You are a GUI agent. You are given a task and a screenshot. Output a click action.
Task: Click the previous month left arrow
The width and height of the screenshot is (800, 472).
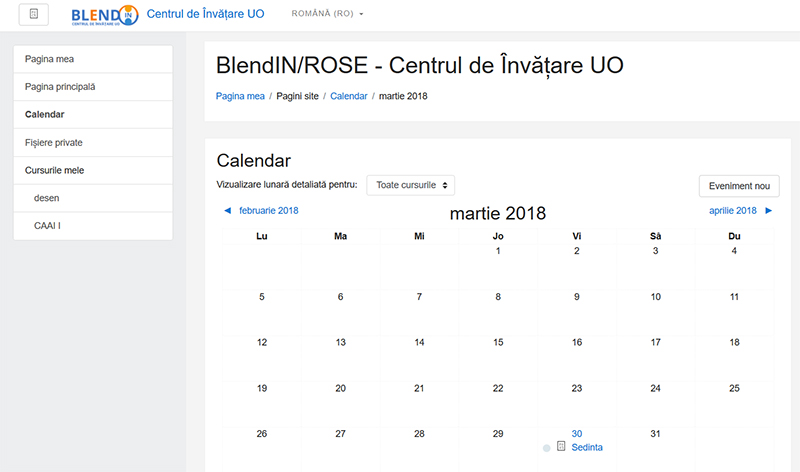[x=228, y=211]
